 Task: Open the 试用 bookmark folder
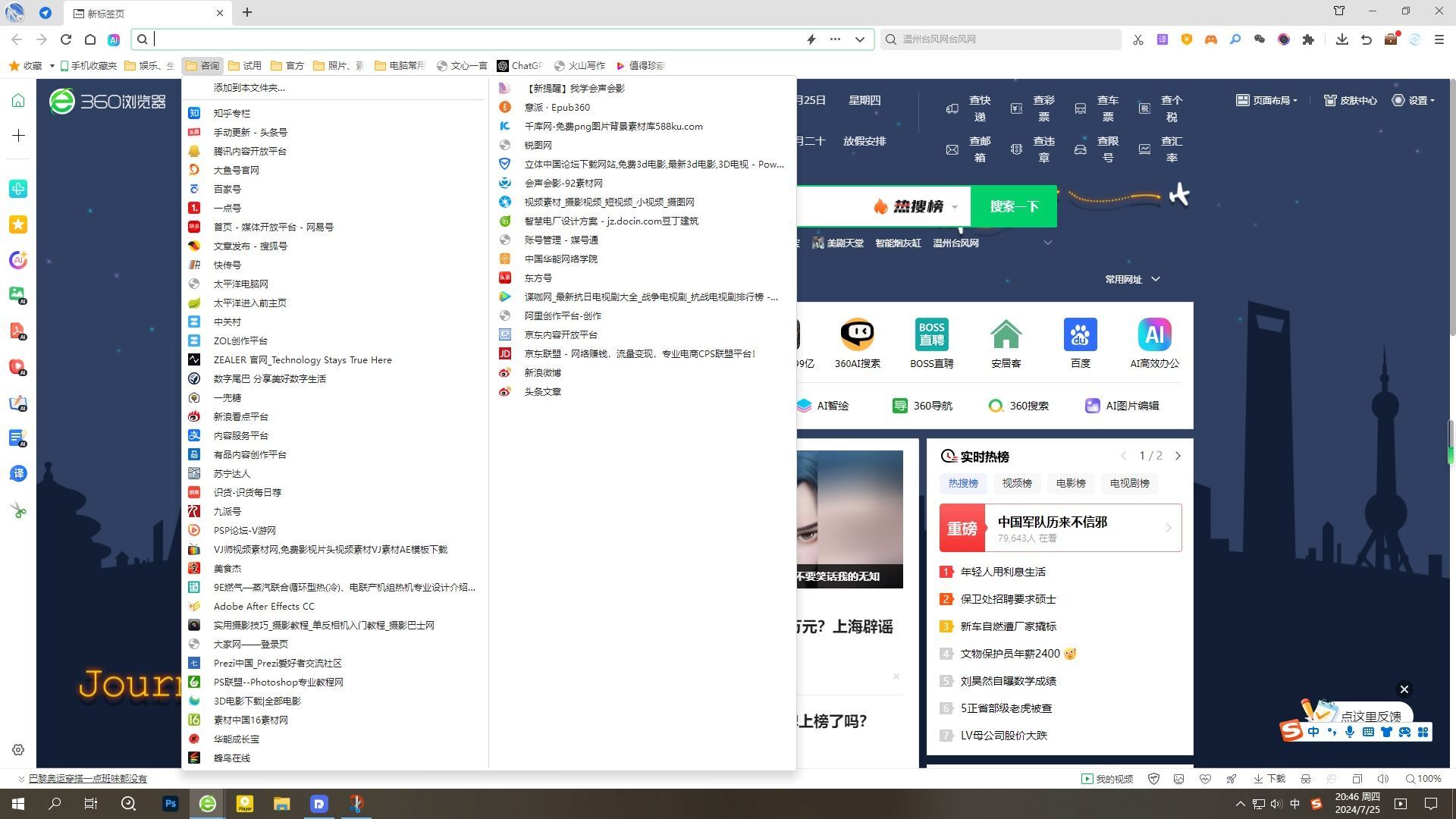click(245, 66)
